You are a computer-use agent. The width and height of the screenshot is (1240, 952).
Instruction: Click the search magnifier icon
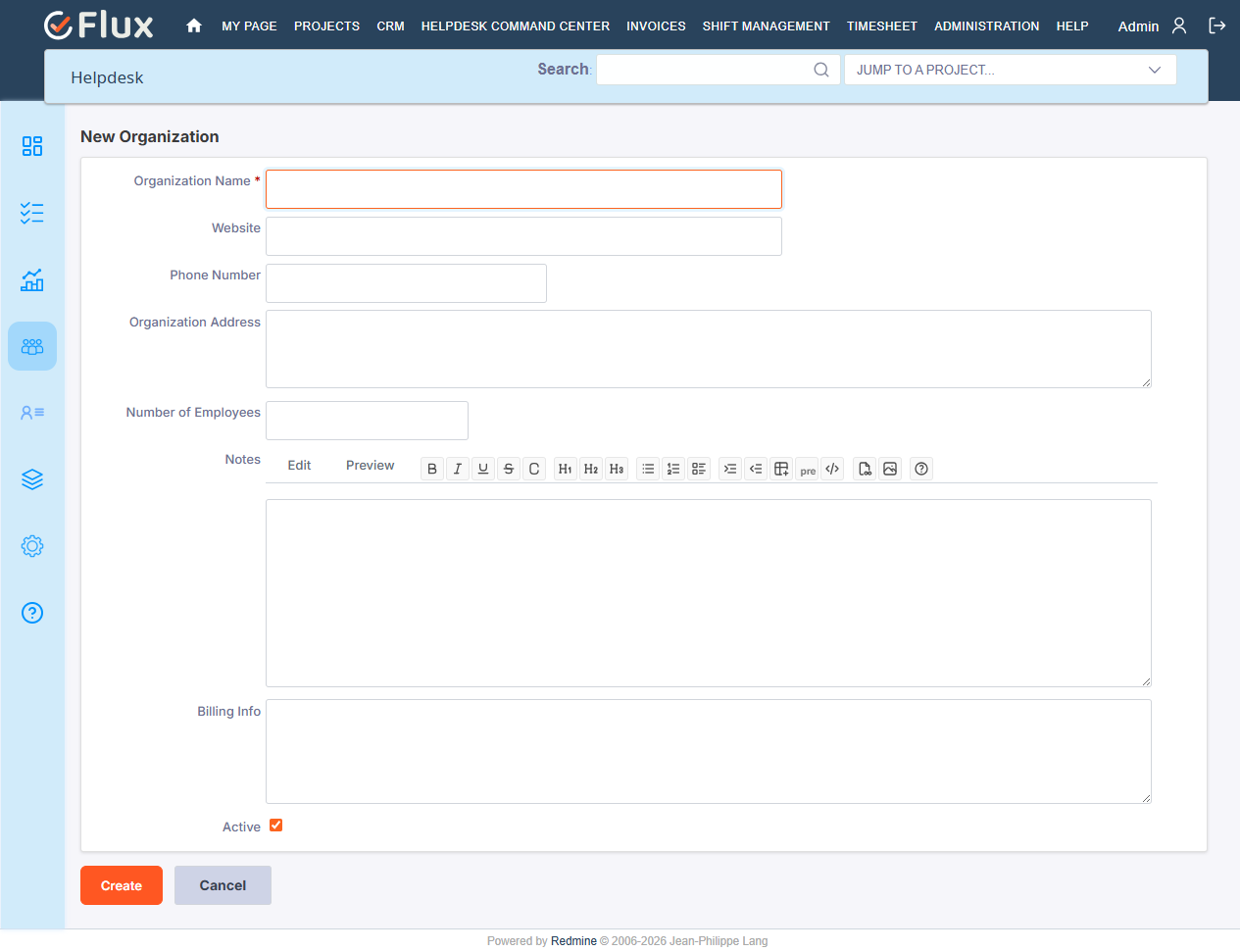821,70
